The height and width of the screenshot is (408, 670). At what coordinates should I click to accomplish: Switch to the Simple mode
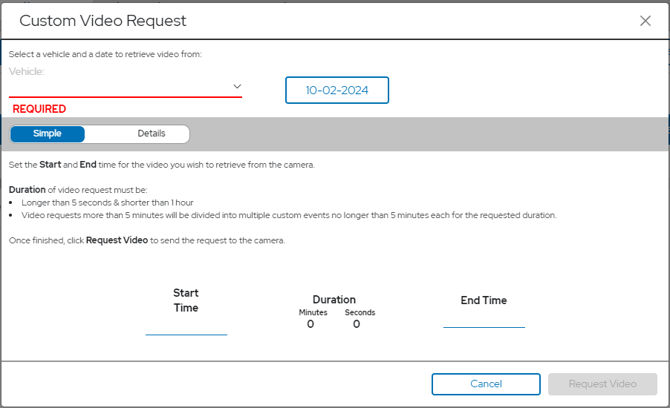click(47, 134)
